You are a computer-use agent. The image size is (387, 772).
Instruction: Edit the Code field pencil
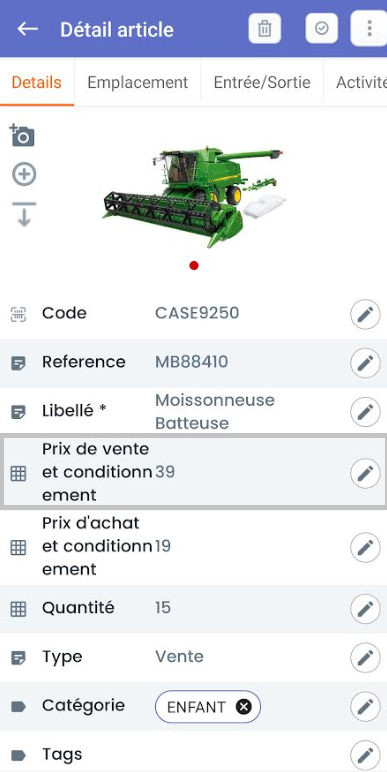(x=365, y=314)
